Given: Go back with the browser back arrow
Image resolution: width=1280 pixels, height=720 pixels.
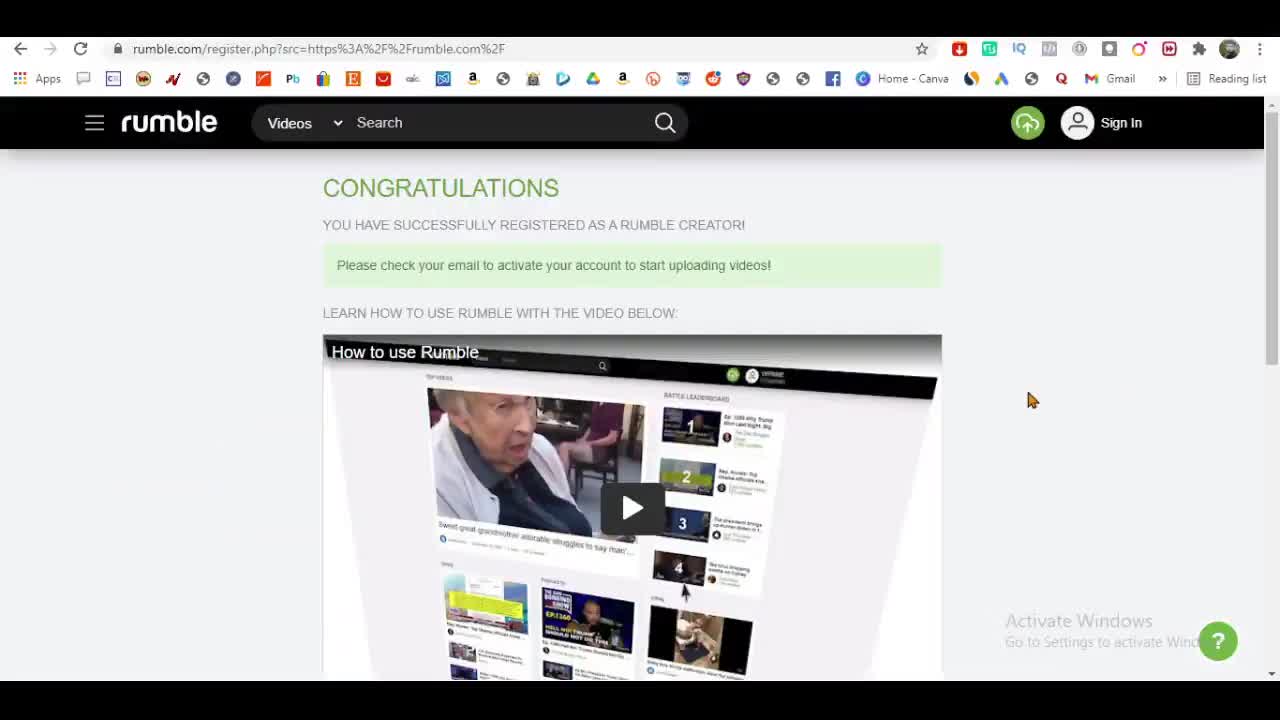Looking at the screenshot, I should tap(21, 49).
